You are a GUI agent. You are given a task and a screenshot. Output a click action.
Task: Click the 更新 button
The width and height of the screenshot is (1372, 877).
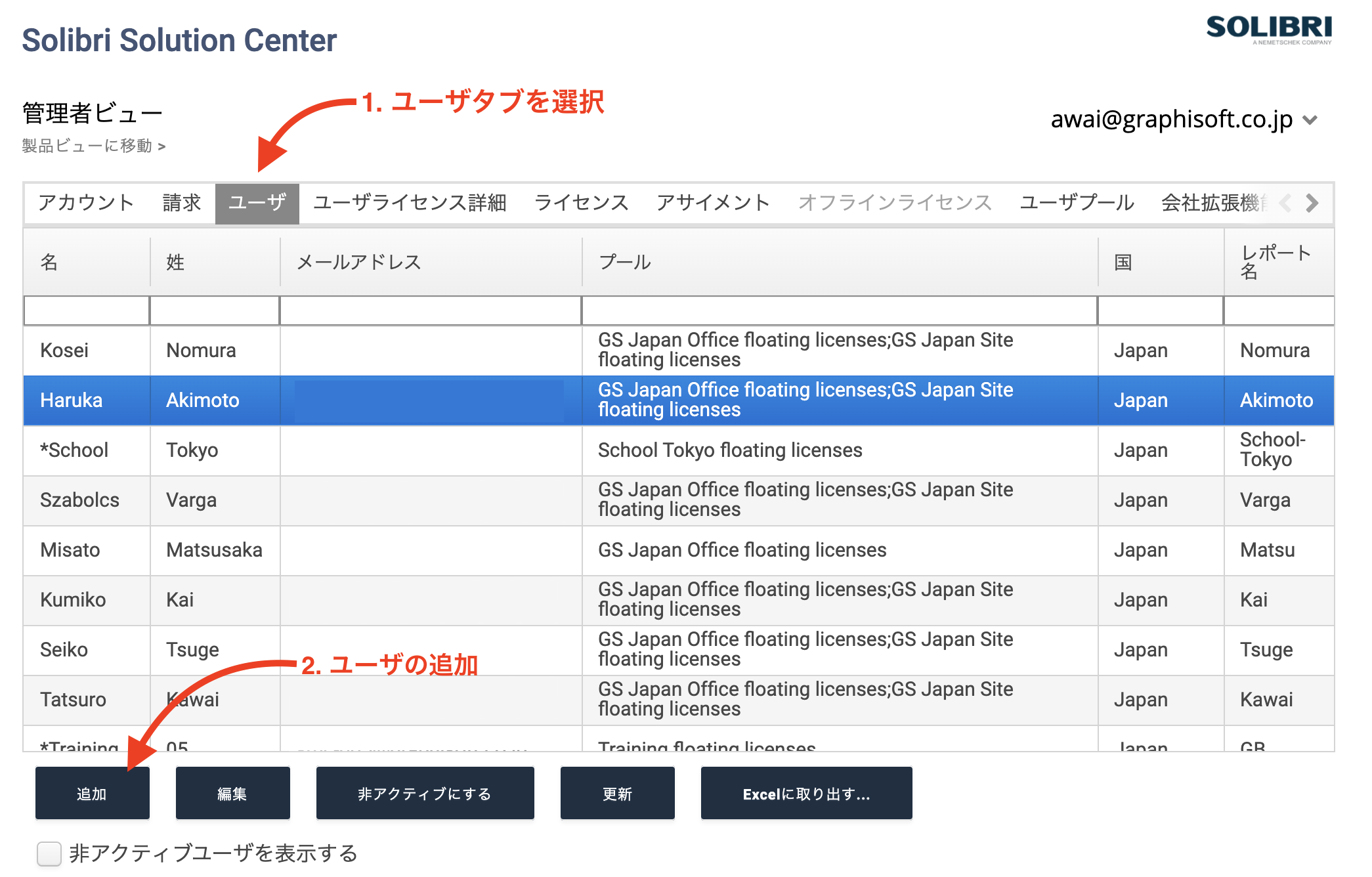click(x=617, y=793)
